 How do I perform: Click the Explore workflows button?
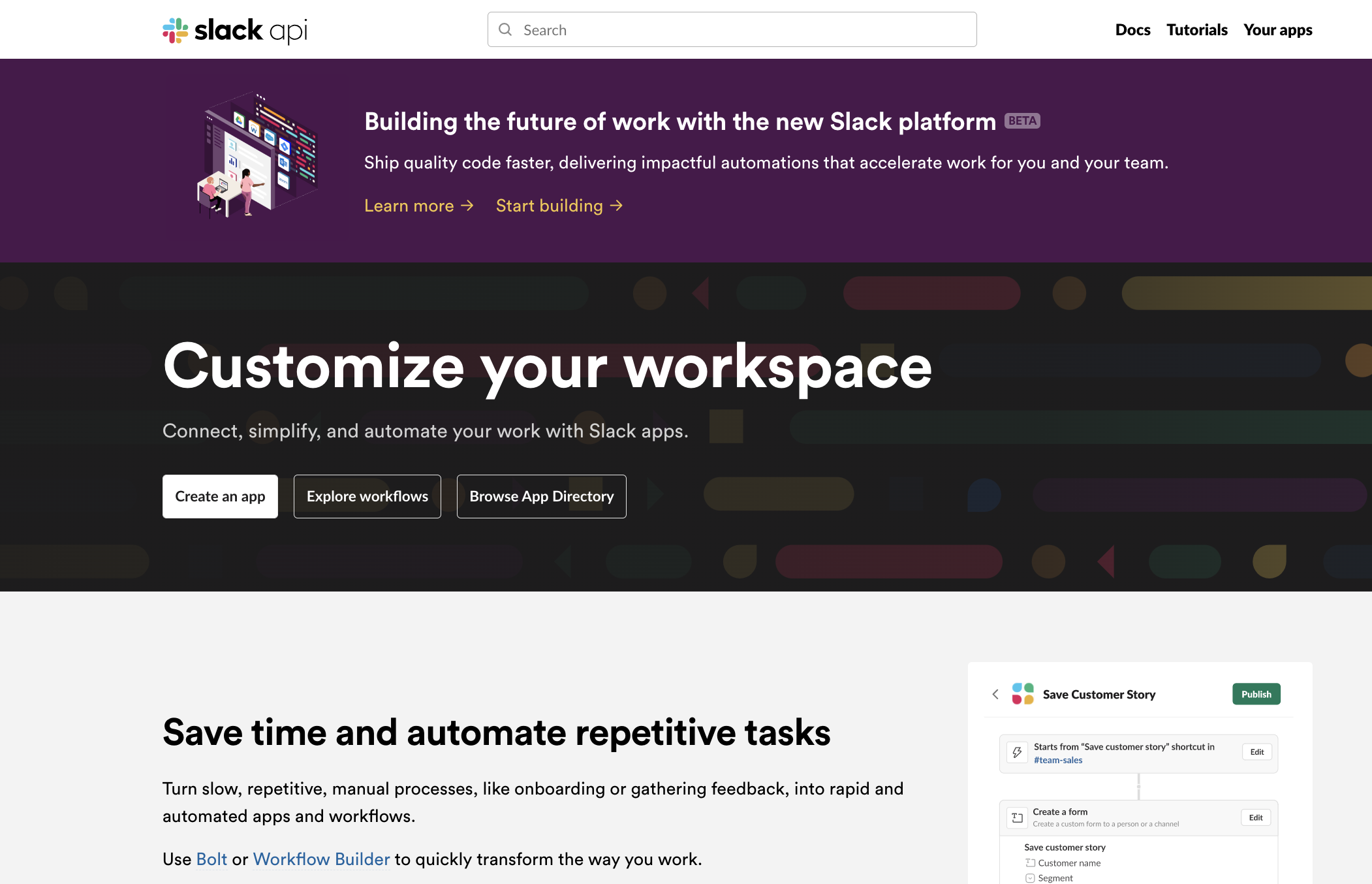point(367,496)
